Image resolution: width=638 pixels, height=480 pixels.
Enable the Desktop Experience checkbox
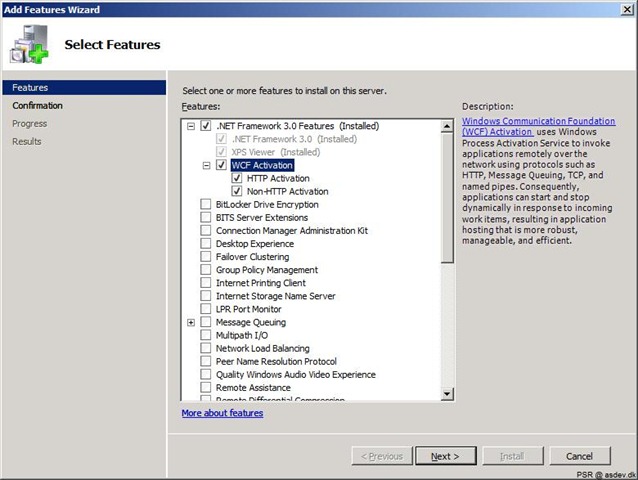(205, 244)
